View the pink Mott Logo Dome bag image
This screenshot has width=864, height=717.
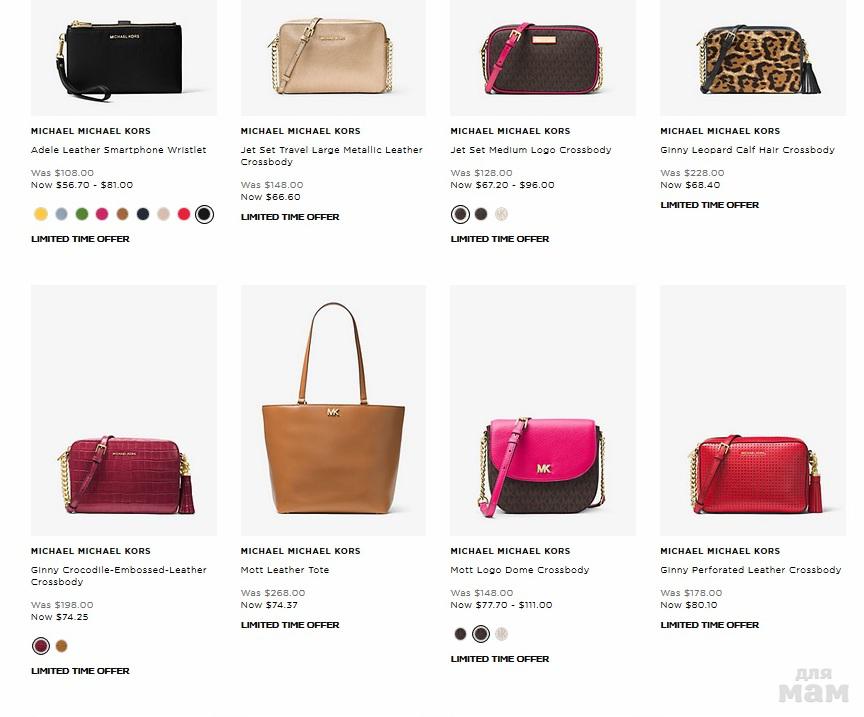[543, 410]
